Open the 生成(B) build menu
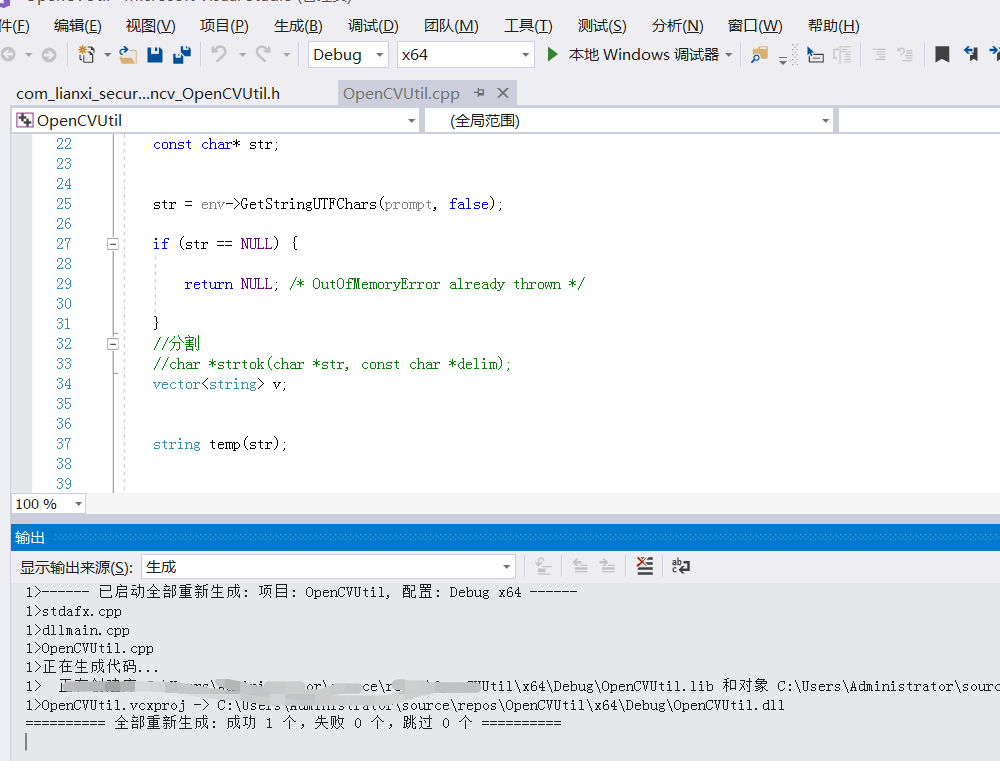 click(x=298, y=26)
